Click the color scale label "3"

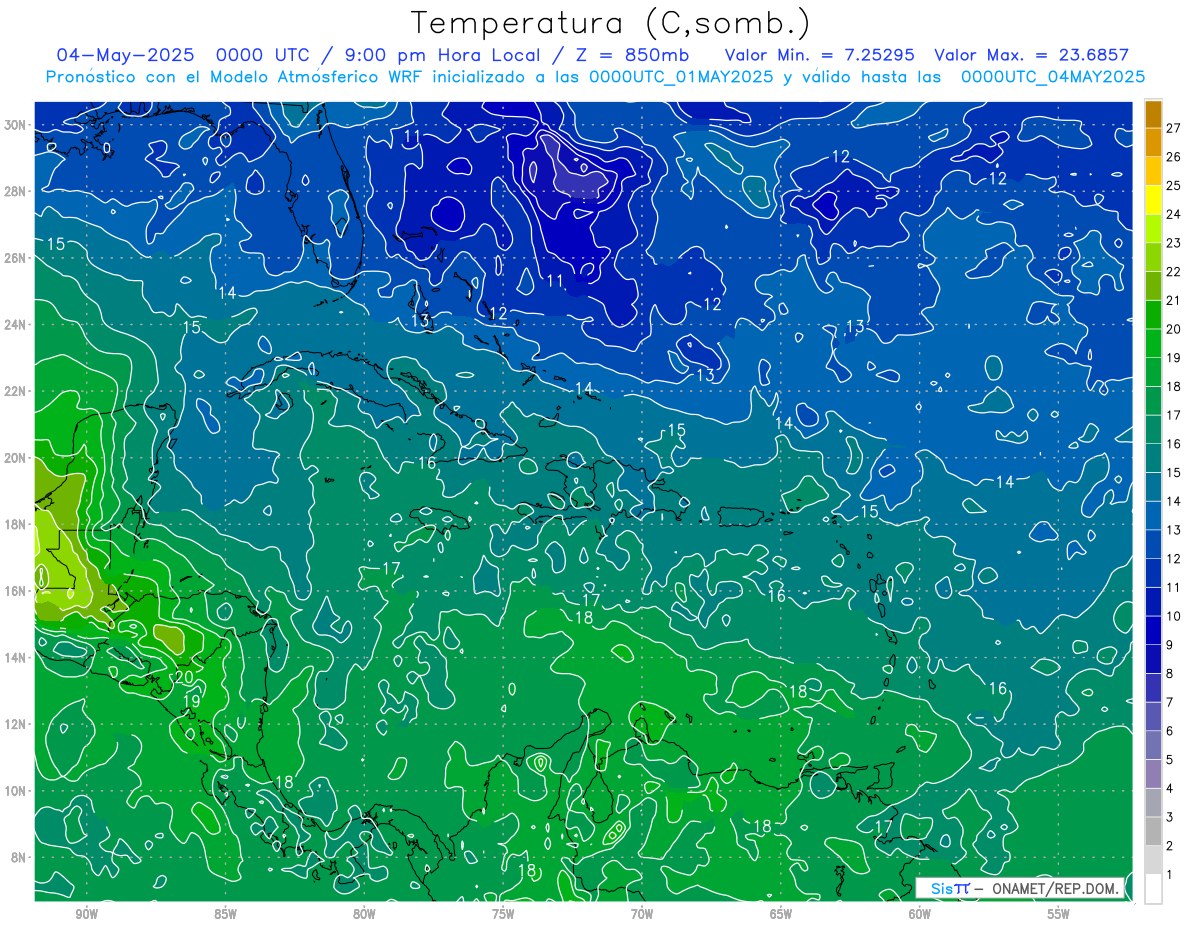pos(1170,817)
